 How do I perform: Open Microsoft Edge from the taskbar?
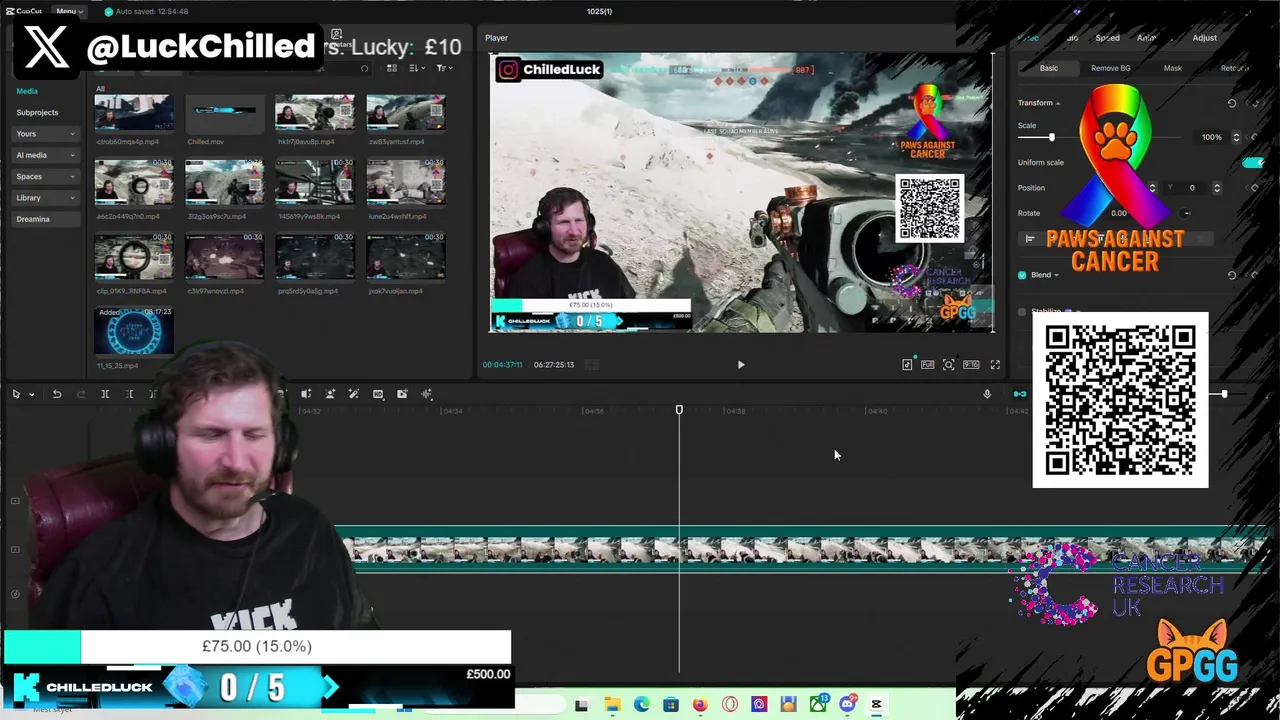[x=641, y=705]
